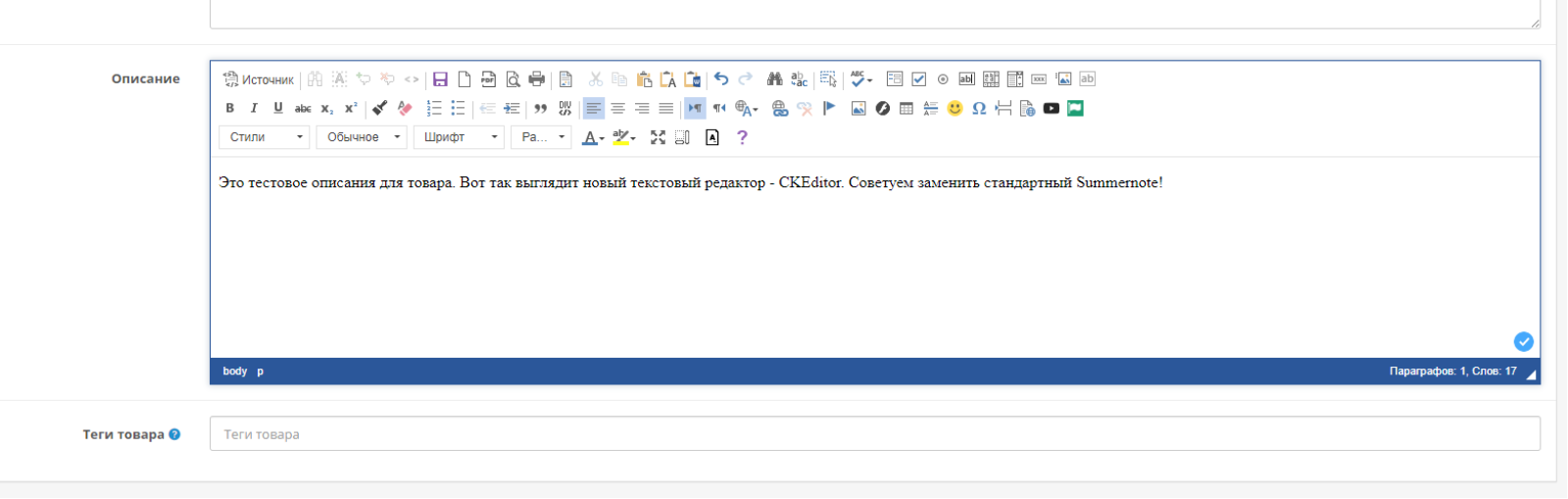The image size is (1568, 499).
Task: Insert a form button element
Action: (x=1039, y=79)
